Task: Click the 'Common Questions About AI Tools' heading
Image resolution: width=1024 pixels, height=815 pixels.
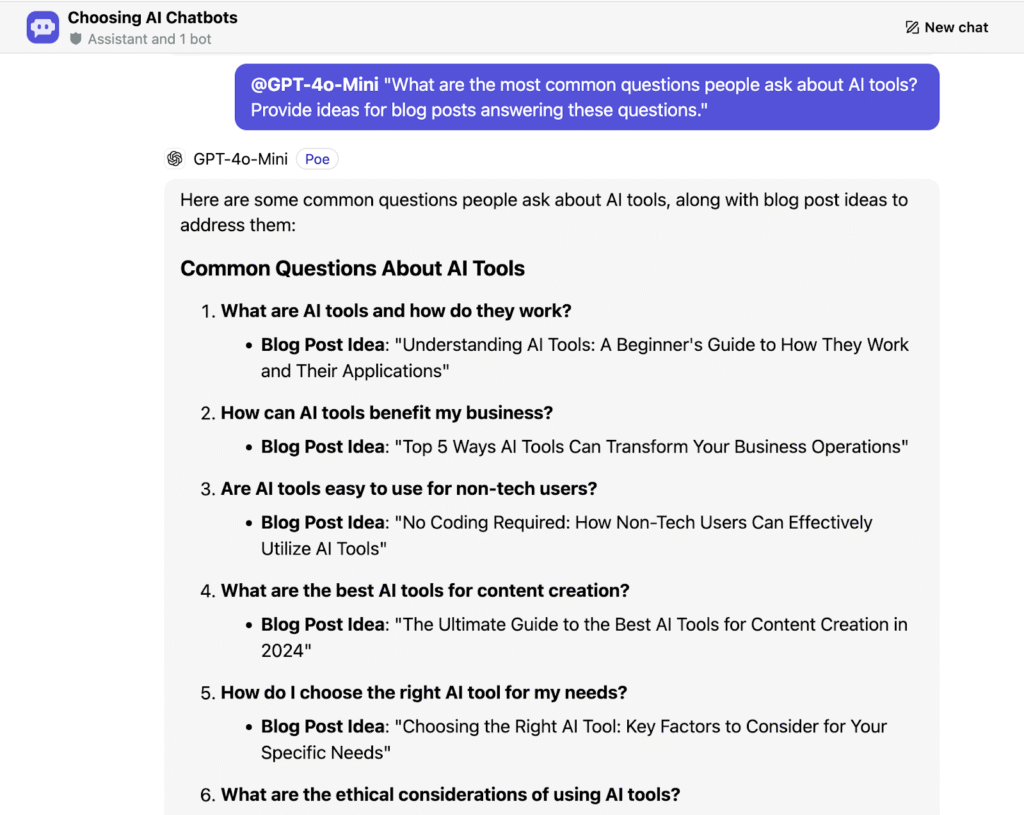Action: pos(353,268)
